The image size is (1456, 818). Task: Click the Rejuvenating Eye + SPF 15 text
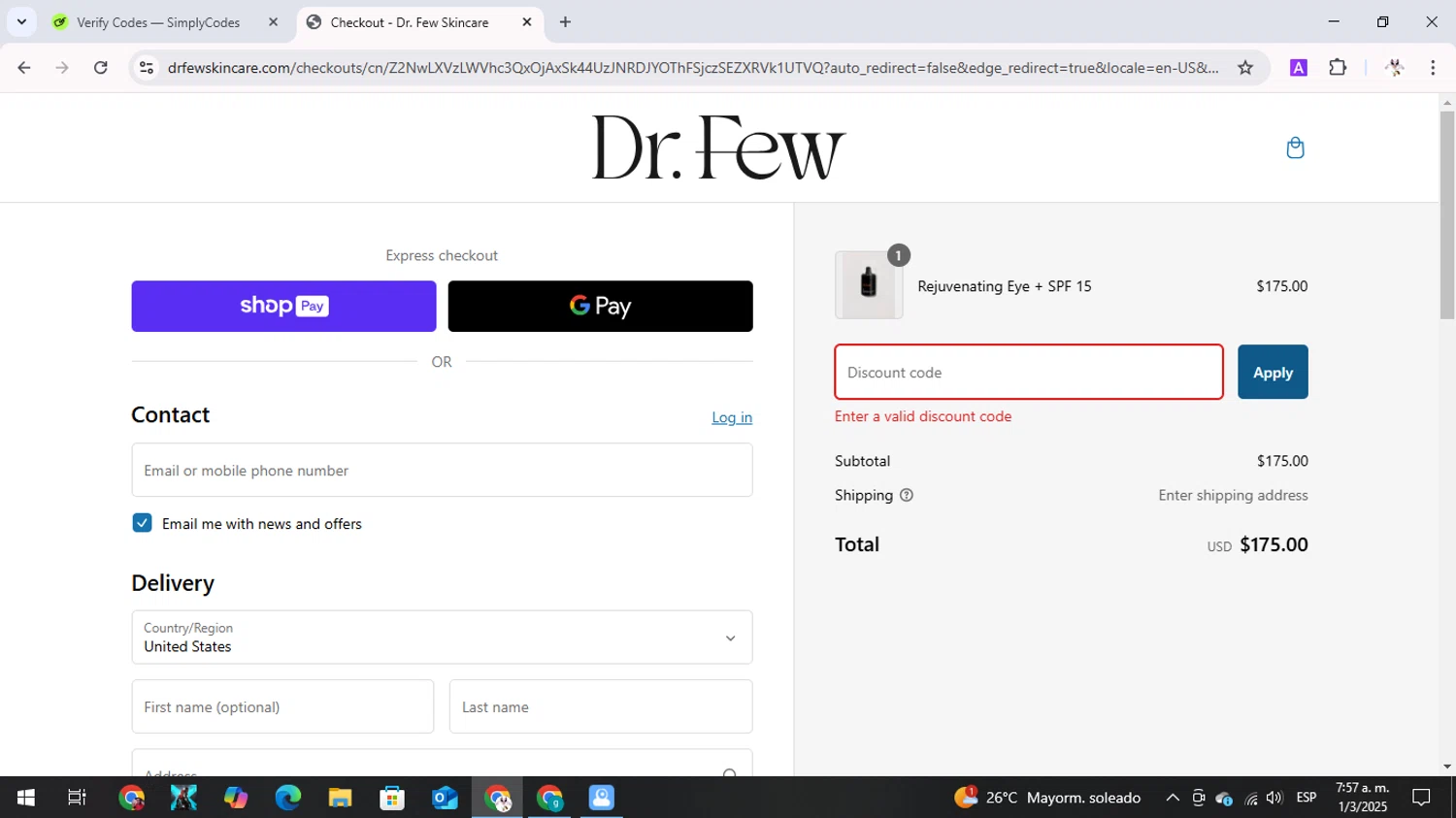pyautogui.click(x=1005, y=286)
